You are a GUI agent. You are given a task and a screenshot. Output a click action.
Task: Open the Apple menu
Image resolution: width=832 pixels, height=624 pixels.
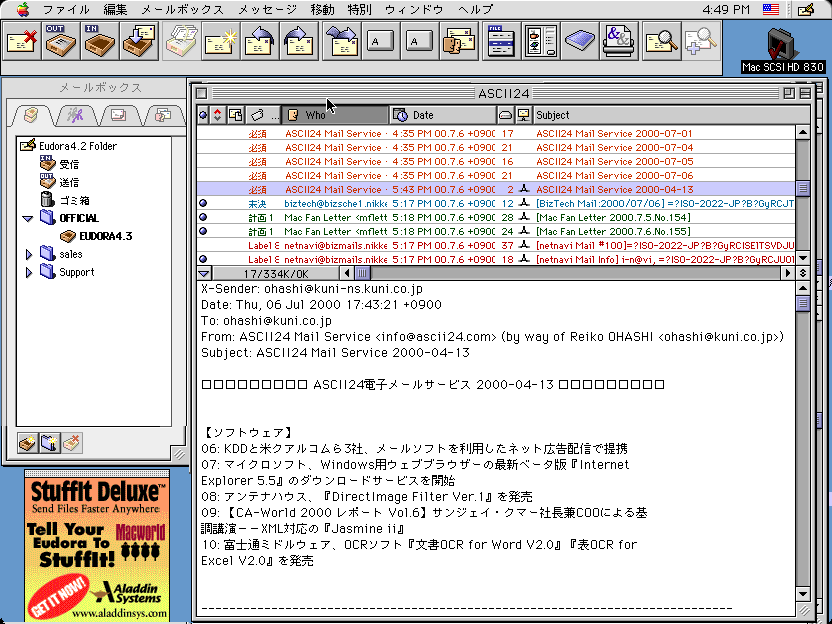[22, 9]
